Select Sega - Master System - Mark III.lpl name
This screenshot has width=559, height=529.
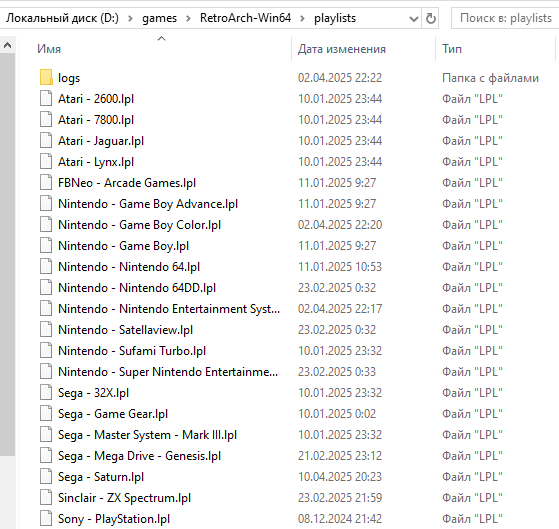148,435
